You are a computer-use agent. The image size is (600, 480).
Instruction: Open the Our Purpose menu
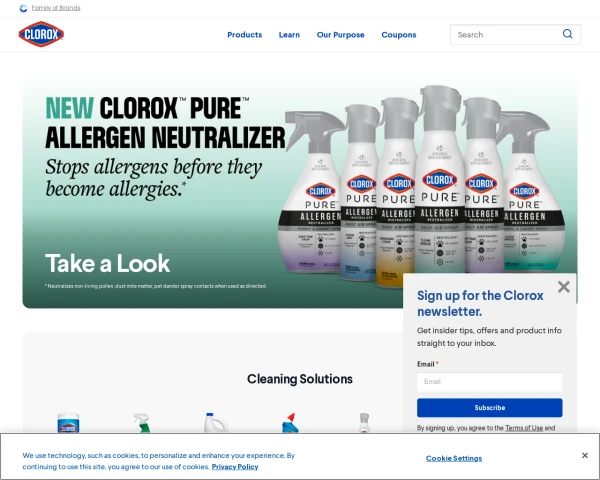point(341,35)
